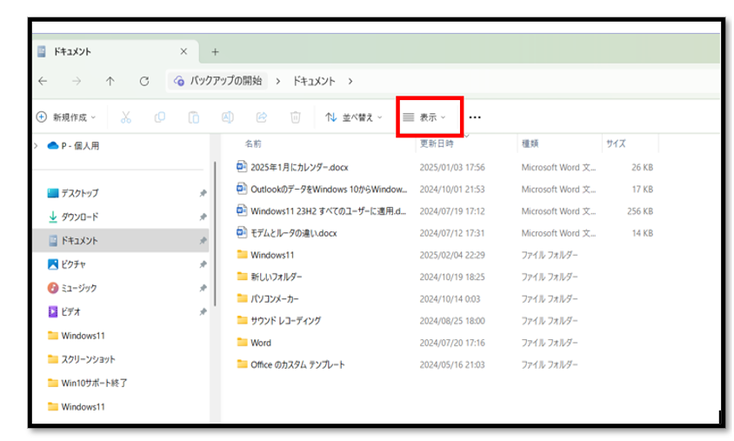Click 256 KB size cell
734x441 pixels.
click(640, 211)
